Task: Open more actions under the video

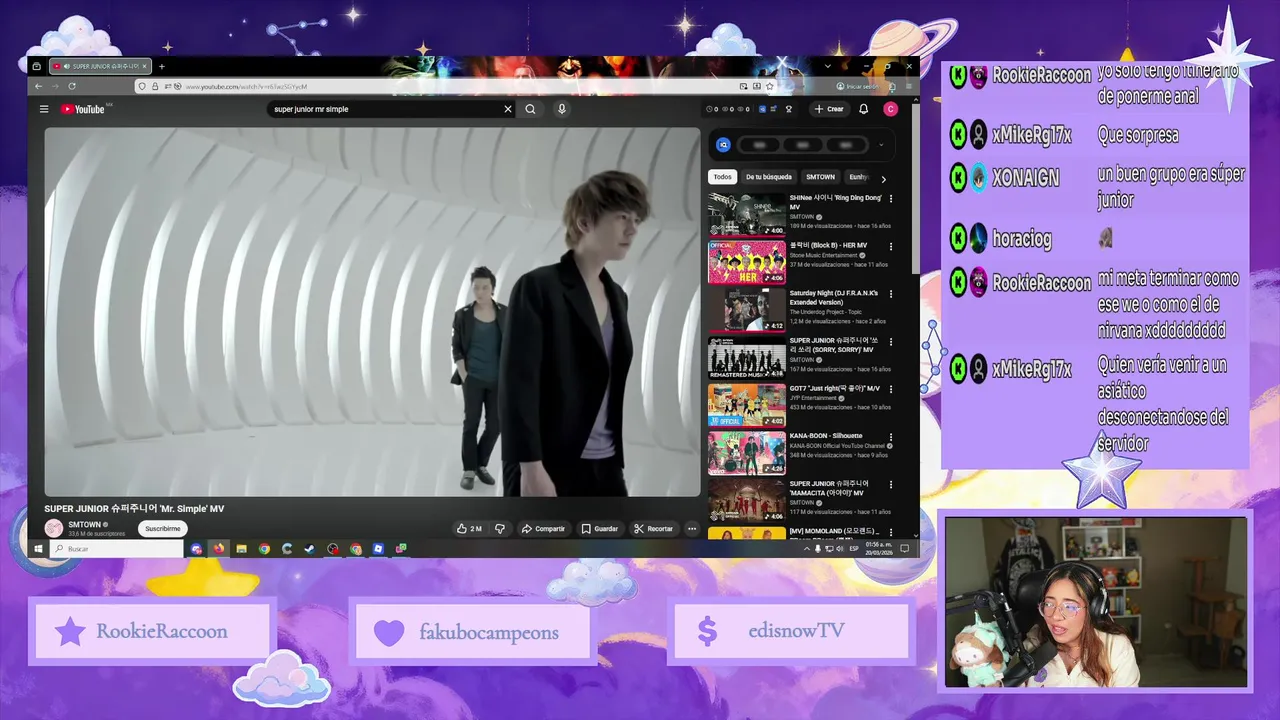Action: pos(692,528)
